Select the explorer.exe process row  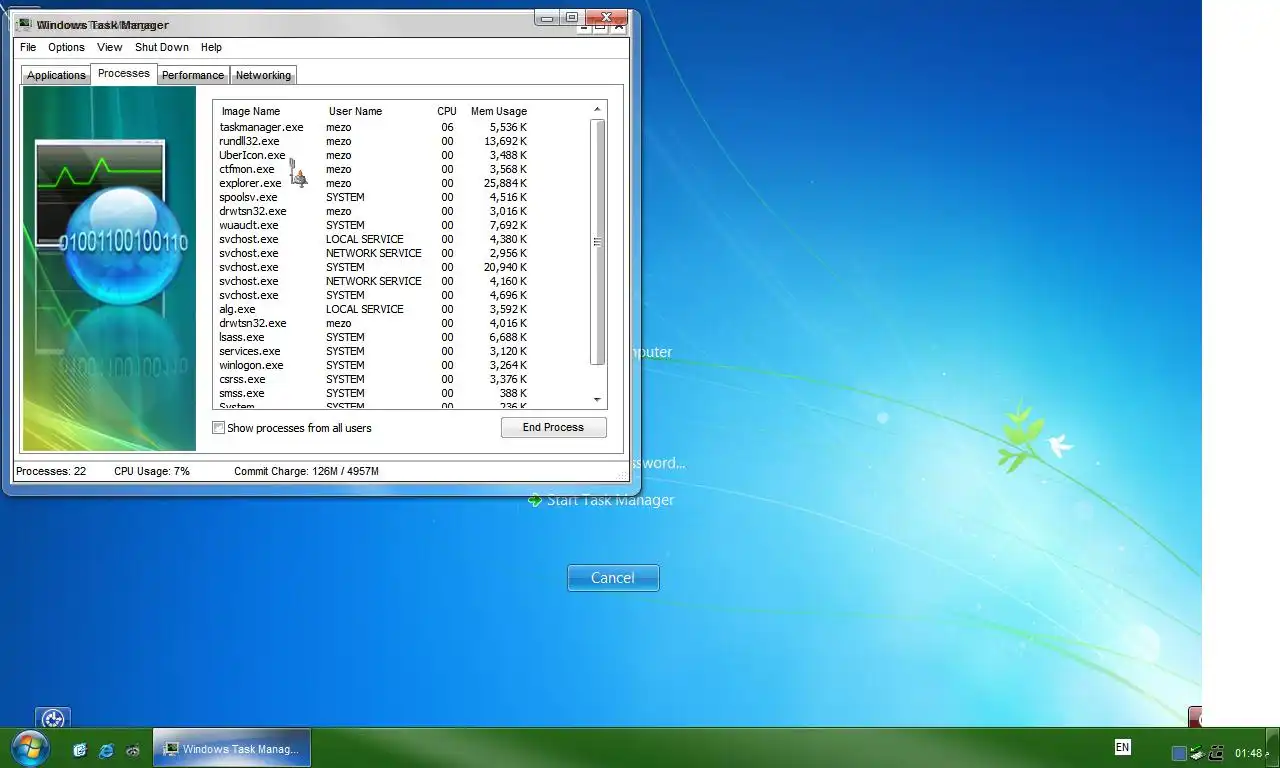coord(373,183)
